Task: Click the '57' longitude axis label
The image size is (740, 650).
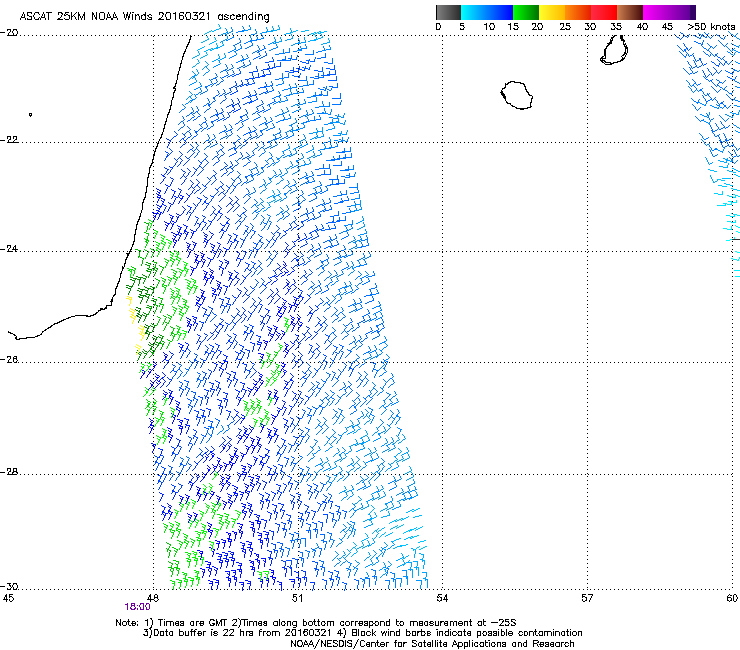Action: (x=587, y=598)
